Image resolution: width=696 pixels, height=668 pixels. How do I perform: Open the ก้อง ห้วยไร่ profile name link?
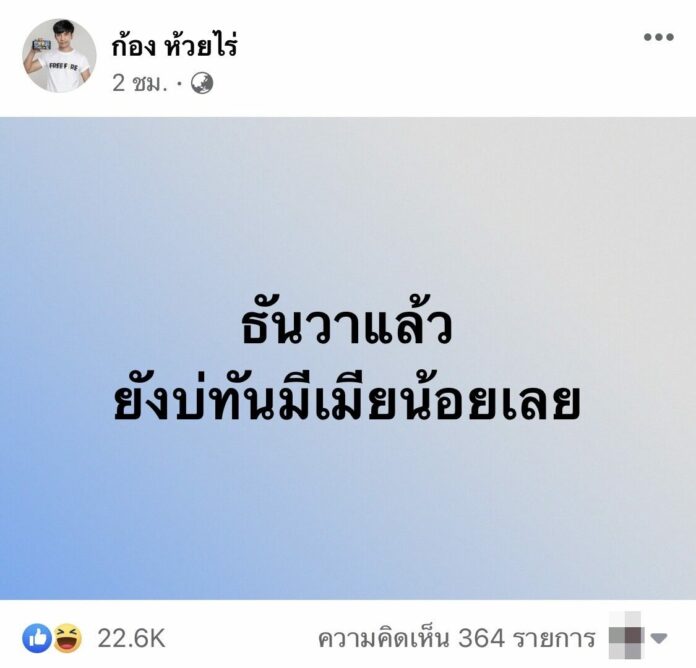coord(175,45)
